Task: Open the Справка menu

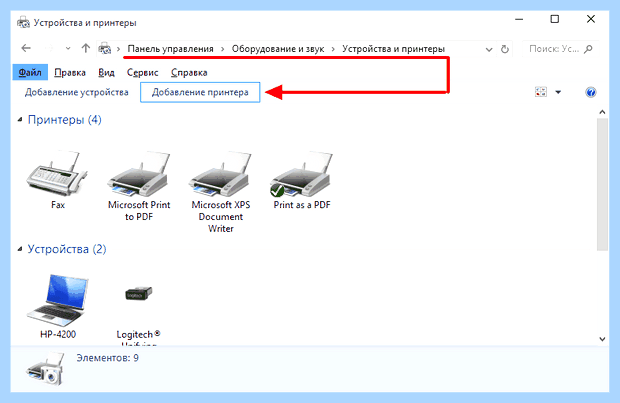Action: pyautogui.click(x=189, y=72)
